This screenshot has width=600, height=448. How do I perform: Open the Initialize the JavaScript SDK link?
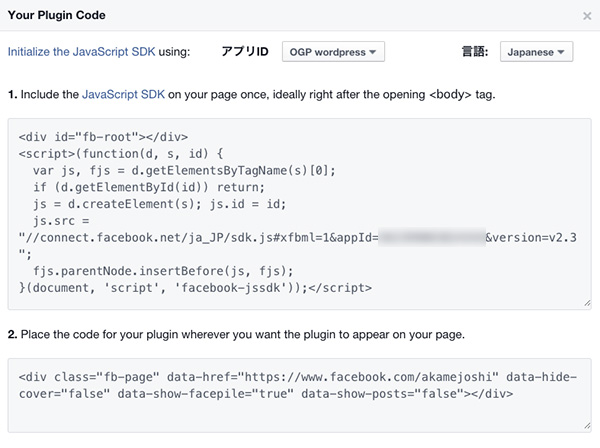tap(82, 52)
